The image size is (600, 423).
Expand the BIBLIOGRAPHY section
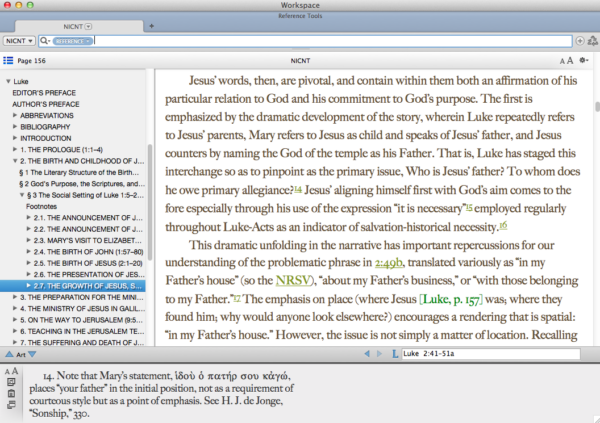pyautogui.click(x=15, y=127)
